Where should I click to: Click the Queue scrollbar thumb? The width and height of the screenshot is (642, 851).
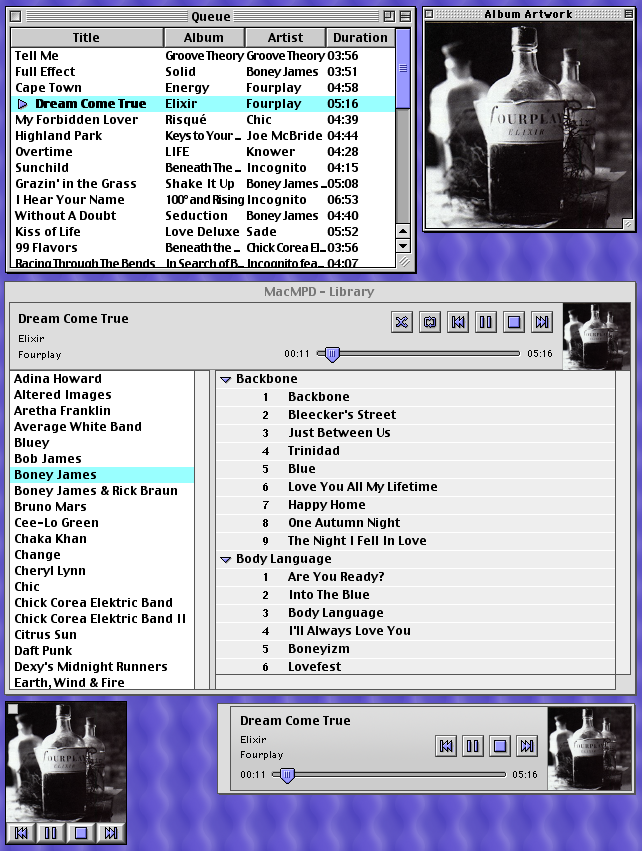coord(403,68)
